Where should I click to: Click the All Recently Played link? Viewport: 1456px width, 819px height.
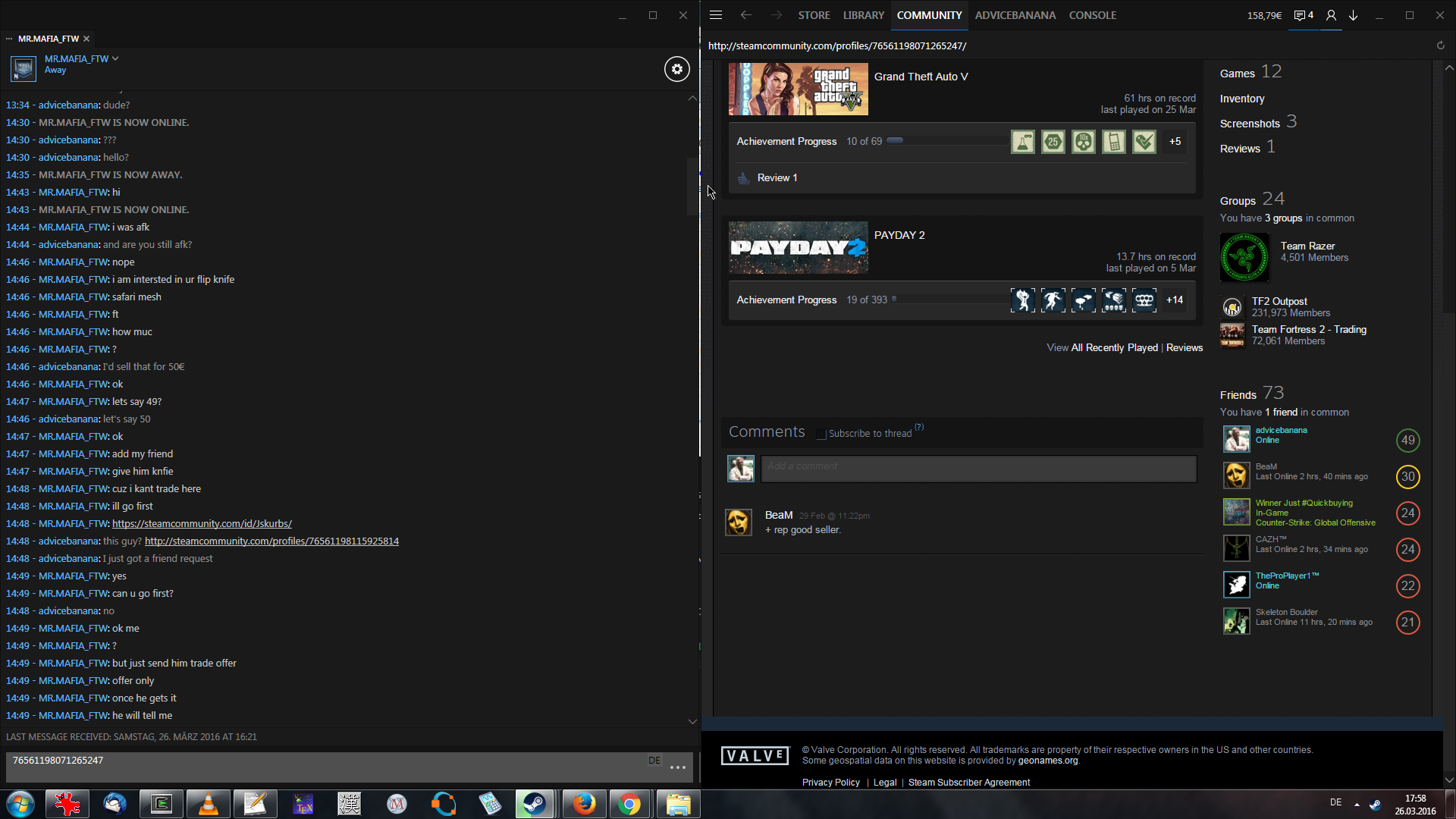(x=1114, y=348)
